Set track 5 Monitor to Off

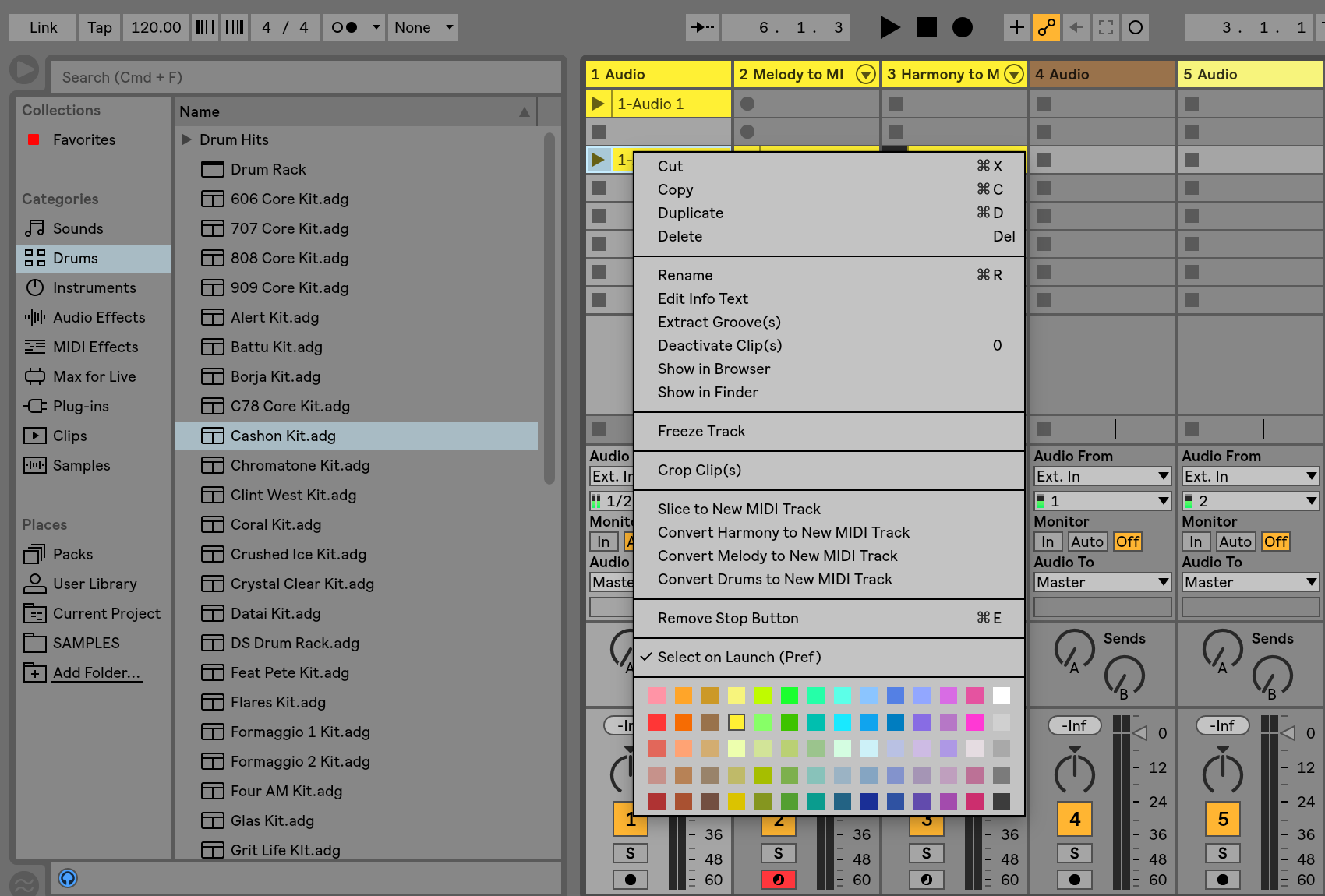pyautogui.click(x=1275, y=541)
